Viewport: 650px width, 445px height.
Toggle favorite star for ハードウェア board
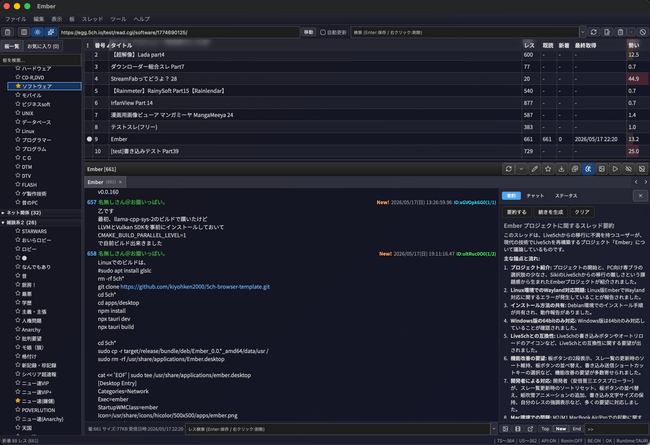(x=18, y=68)
